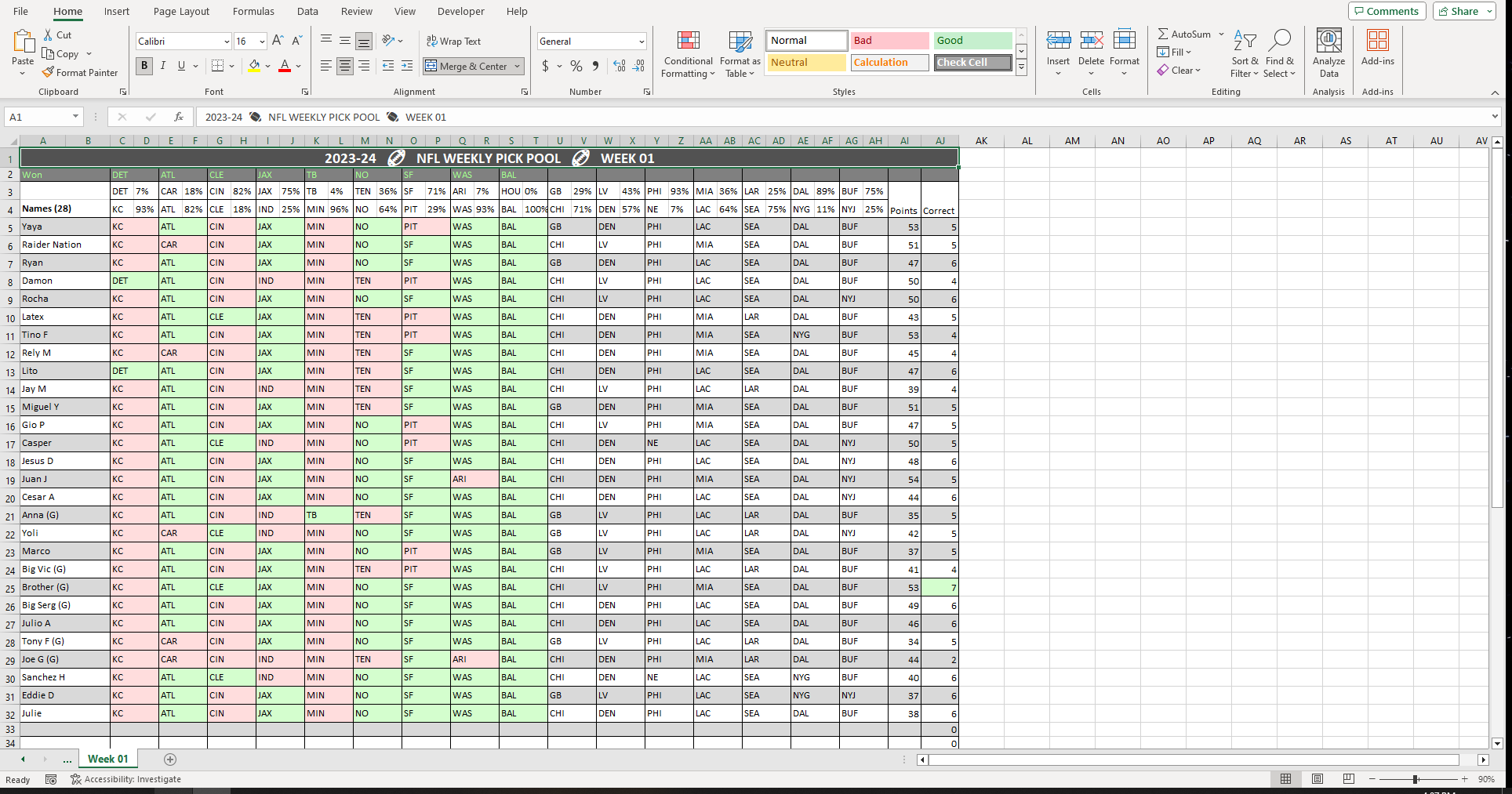Viewport: 1512px width, 794px height.
Task: Apply the Bad cell style
Action: click(889, 40)
